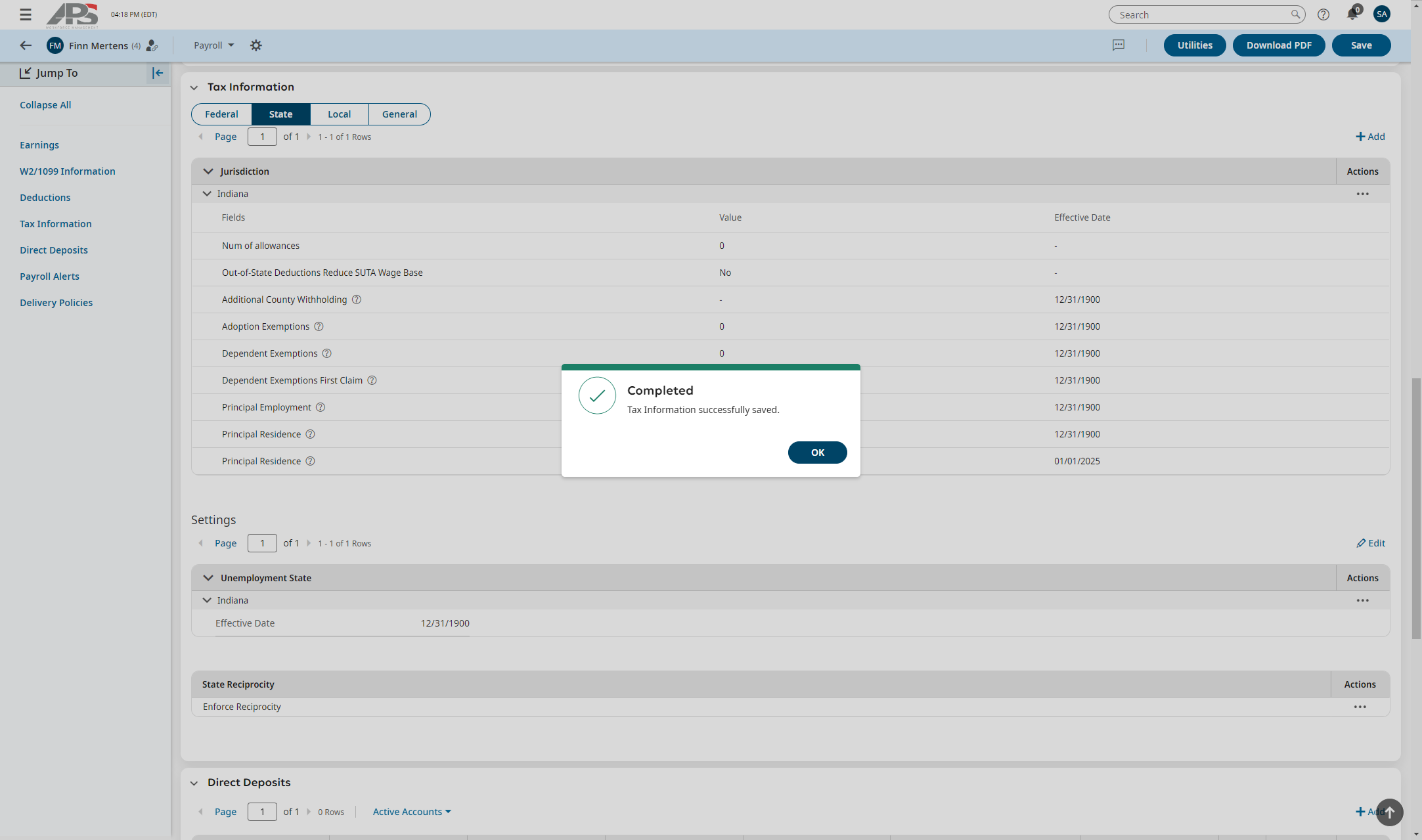Collapse the Jump To sidebar panel
Image resolution: width=1422 pixels, height=840 pixels.
click(158, 73)
